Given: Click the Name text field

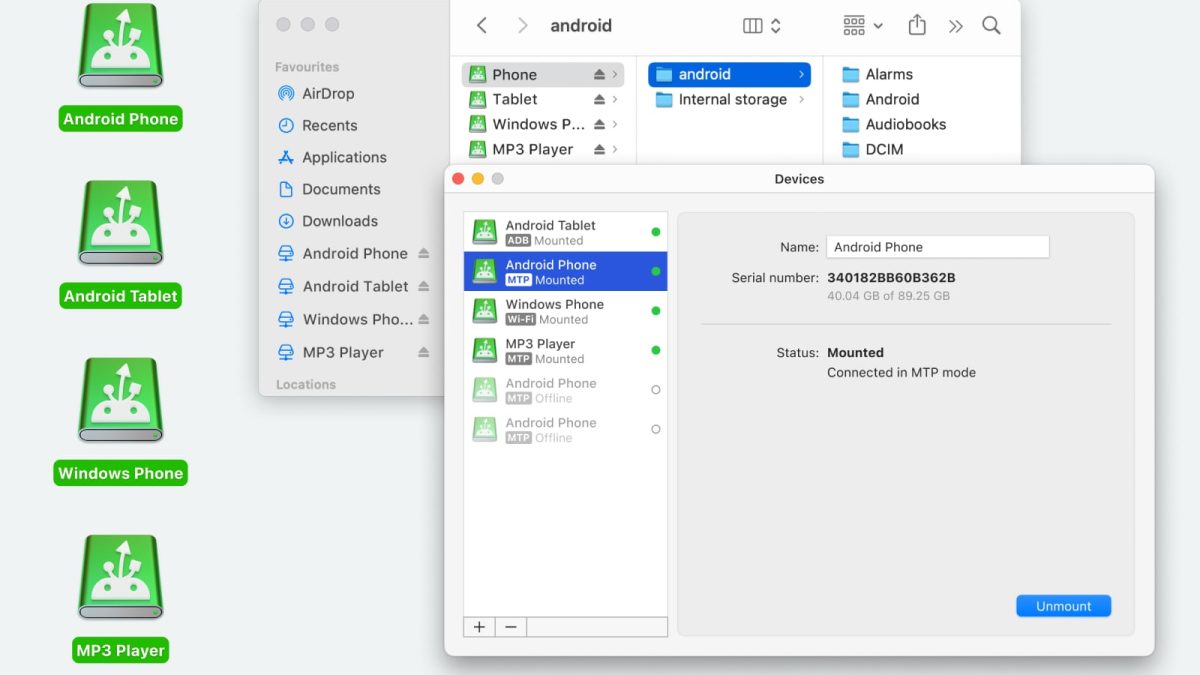Looking at the screenshot, I should pos(937,247).
